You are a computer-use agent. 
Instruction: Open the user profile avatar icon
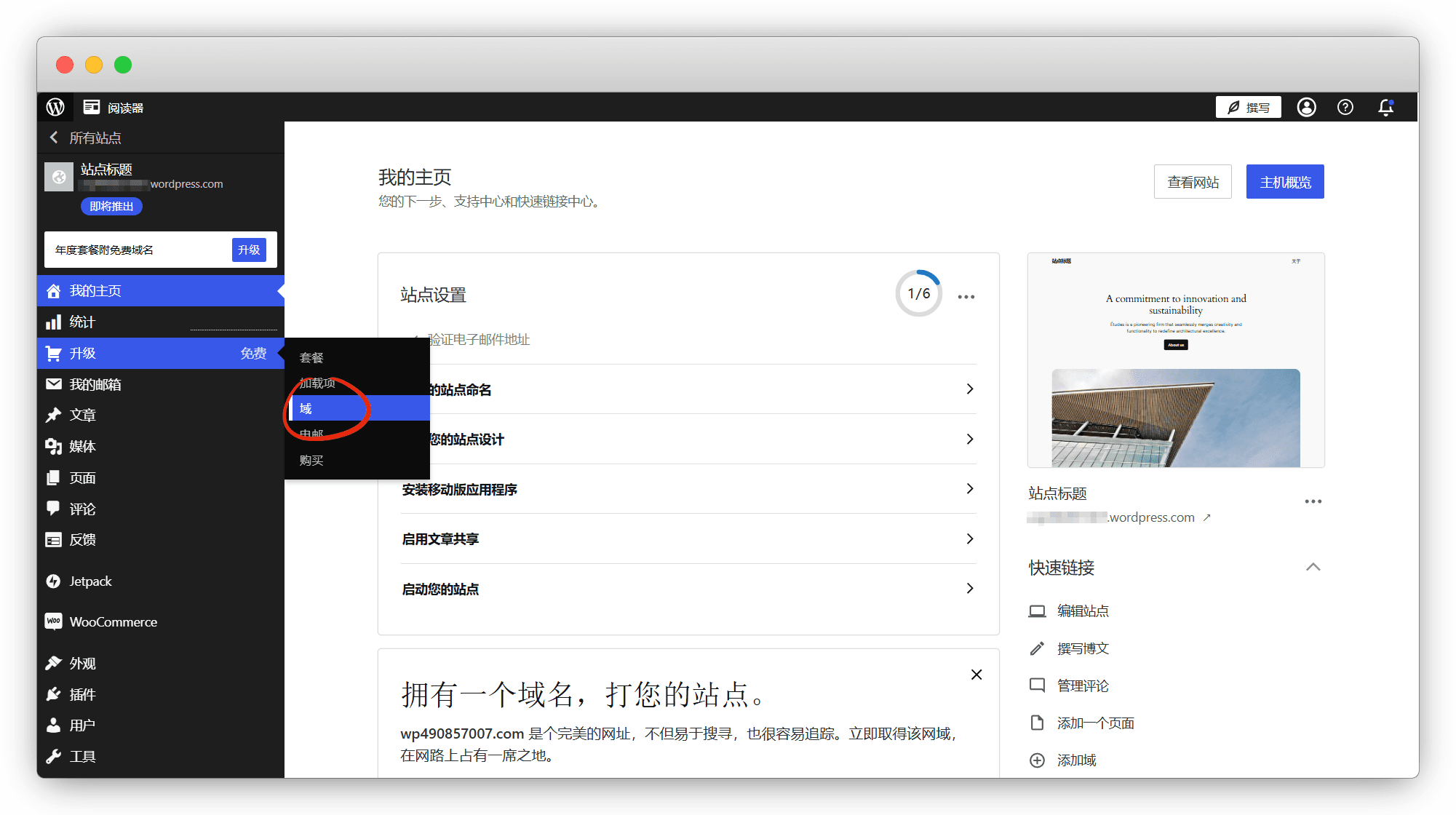pyautogui.click(x=1307, y=107)
